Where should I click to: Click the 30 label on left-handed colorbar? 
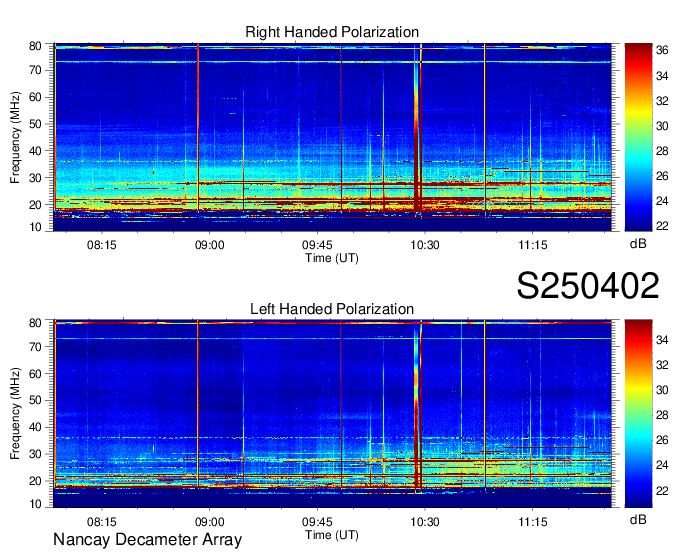tap(662, 390)
